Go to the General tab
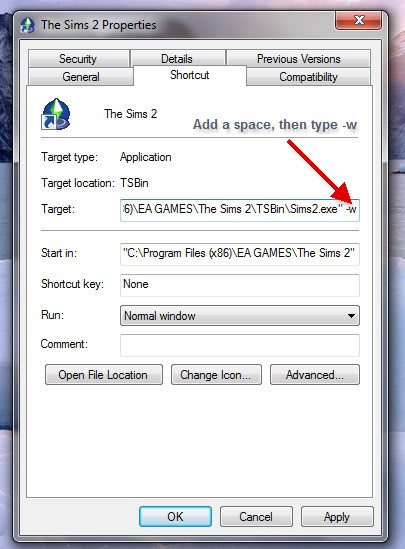The height and width of the screenshot is (549, 405). [x=81, y=77]
